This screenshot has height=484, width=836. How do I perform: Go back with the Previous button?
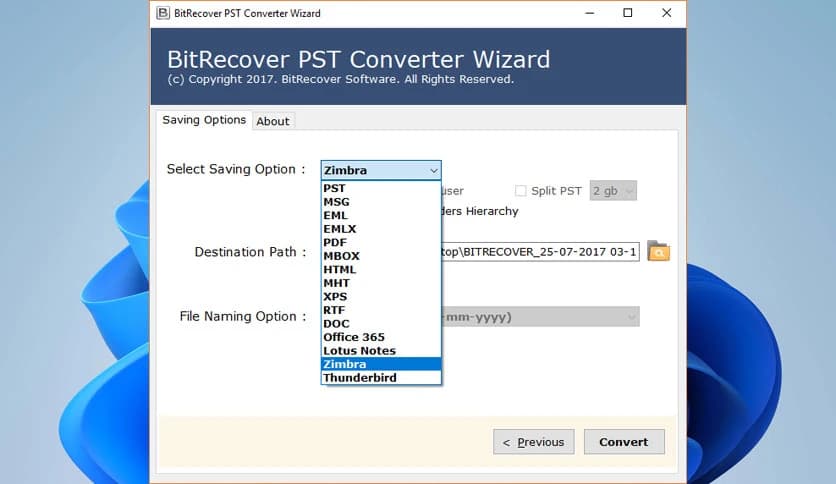tap(534, 442)
